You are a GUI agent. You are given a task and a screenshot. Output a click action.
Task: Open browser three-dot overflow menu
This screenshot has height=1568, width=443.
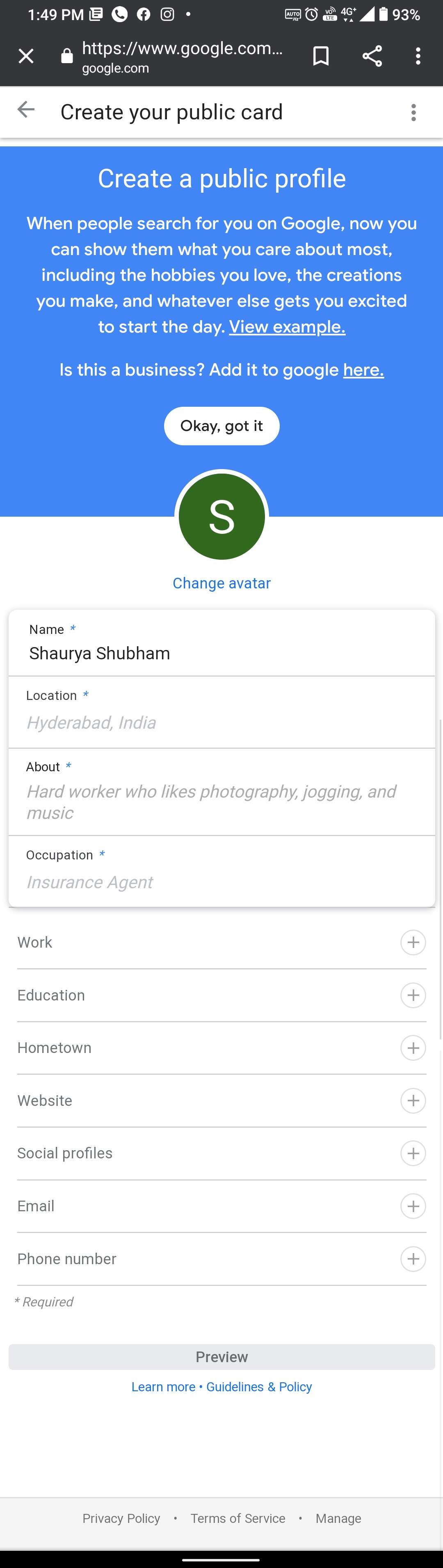click(418, 57)
